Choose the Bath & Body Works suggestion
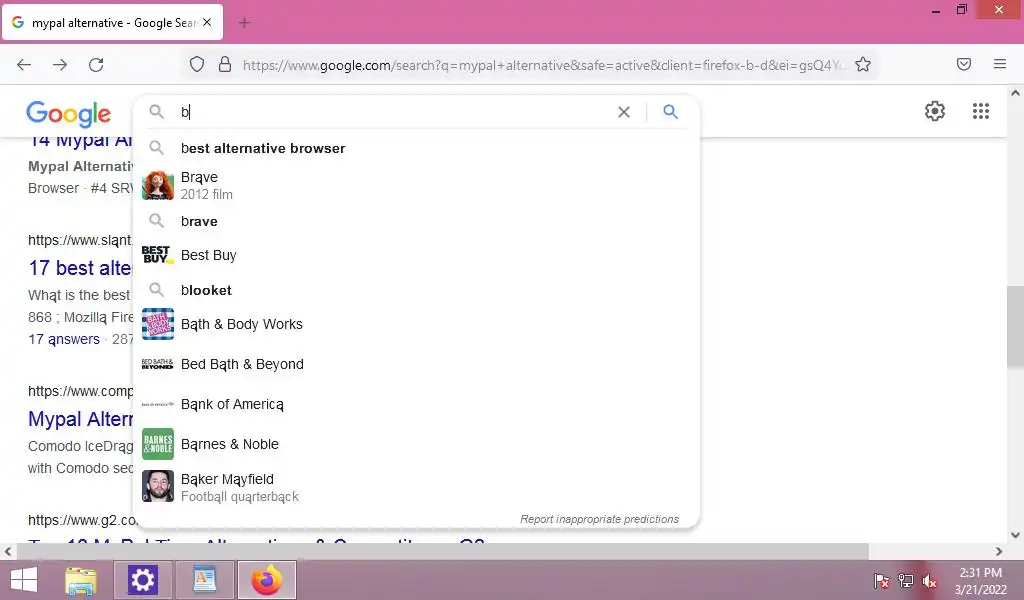The width and height of the screenshot is (1024, 600). (x=416, y=324)
